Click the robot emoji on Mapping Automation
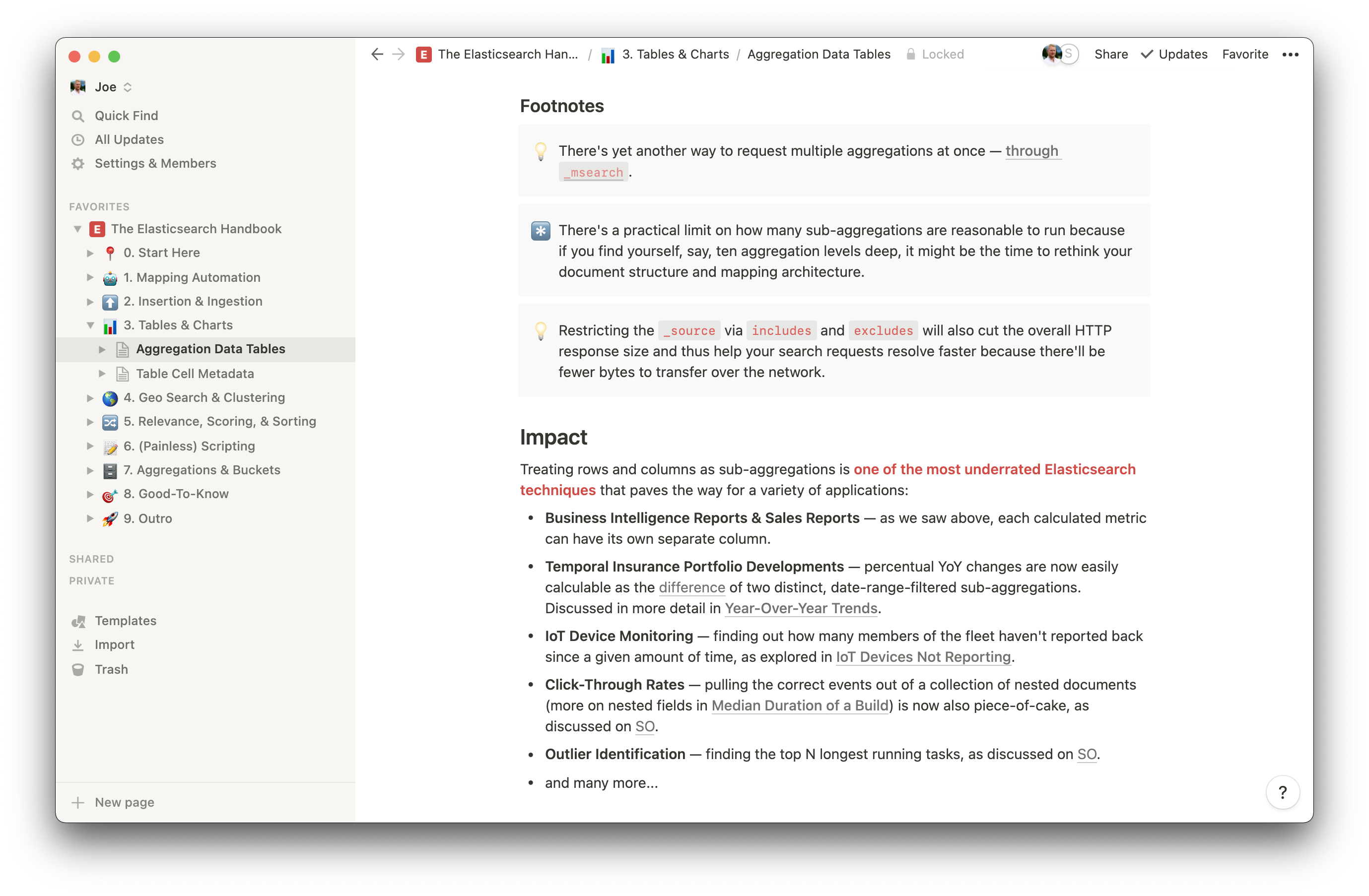Viewport: 1369px width, 896px height. click(109, 277)
